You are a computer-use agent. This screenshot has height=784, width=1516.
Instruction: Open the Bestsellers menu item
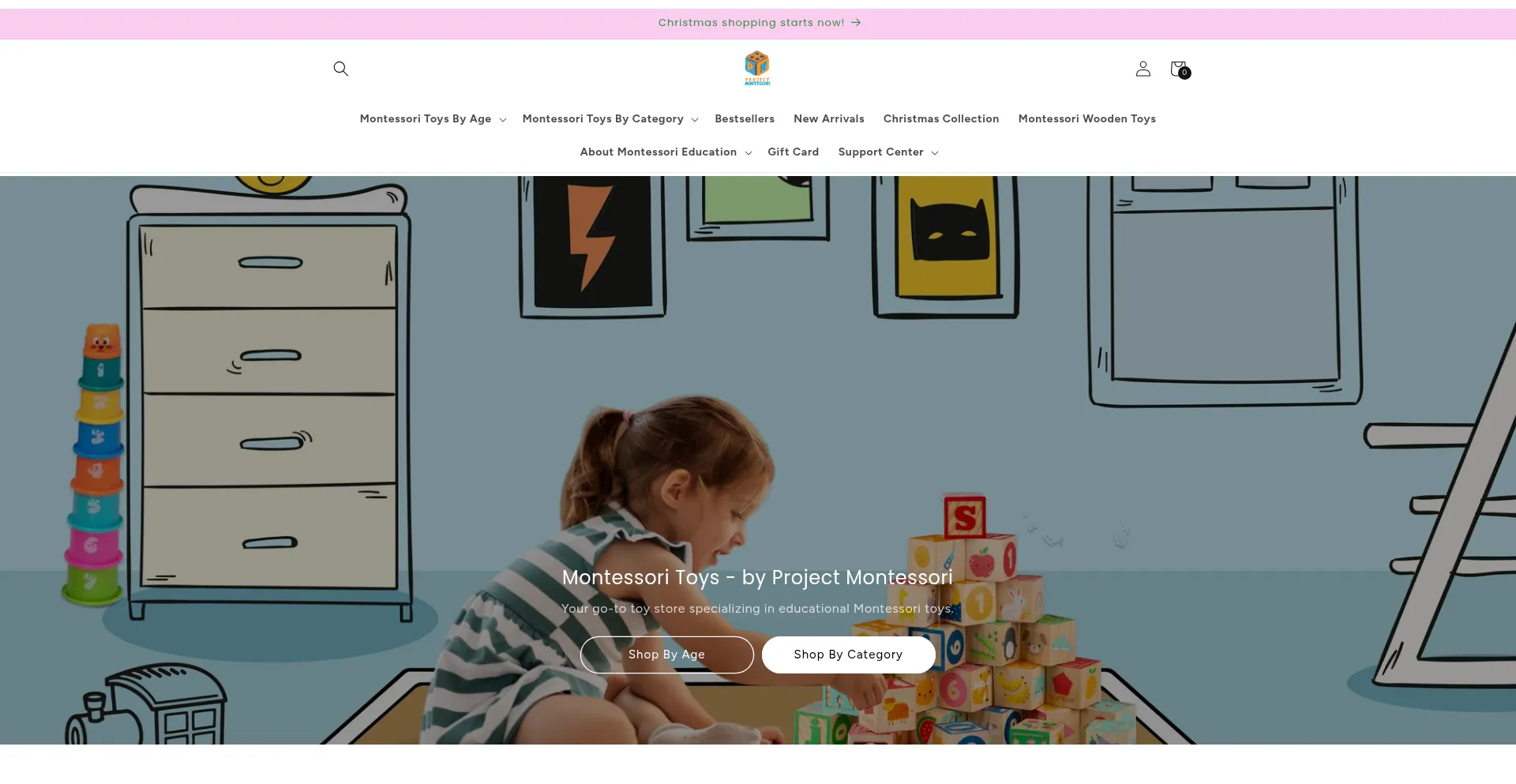click(x=745, y=119)
